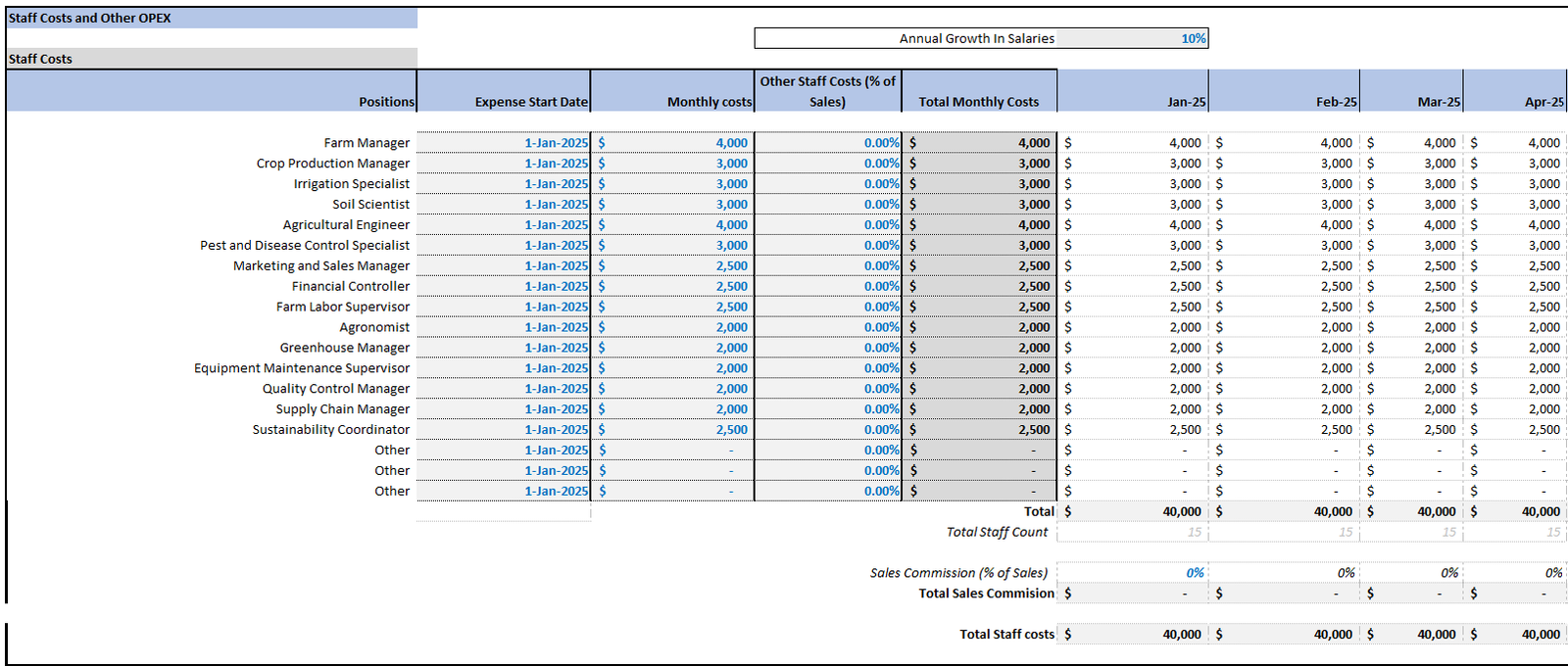Click the Sales Commission (% of Sales) label
The image size is (1568, 666).
(x=958, y=574)
